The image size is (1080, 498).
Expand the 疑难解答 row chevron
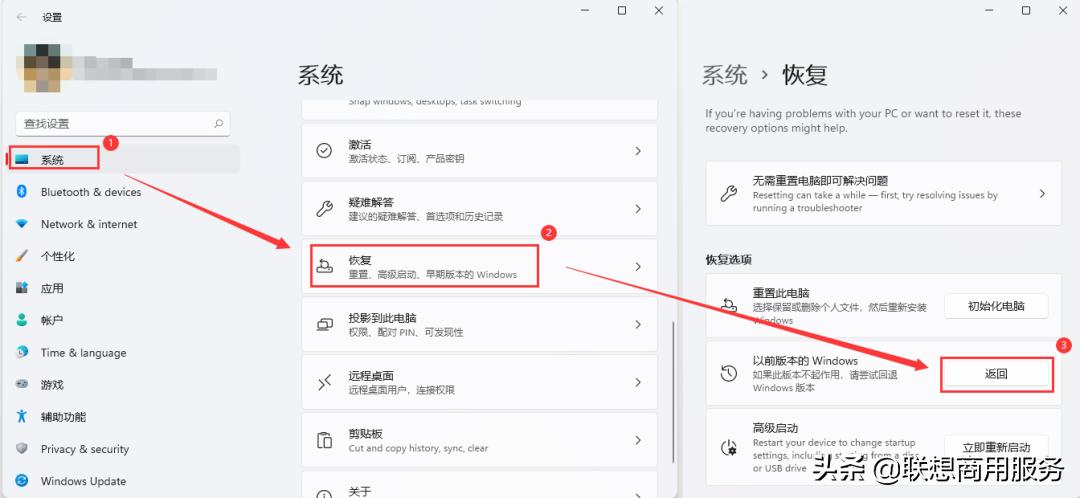click(638, 209)
